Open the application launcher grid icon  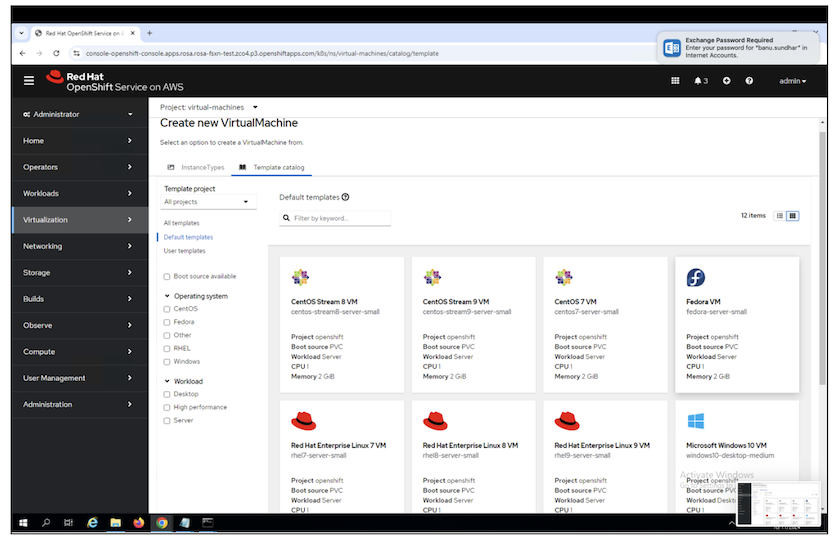click(675, 81)
